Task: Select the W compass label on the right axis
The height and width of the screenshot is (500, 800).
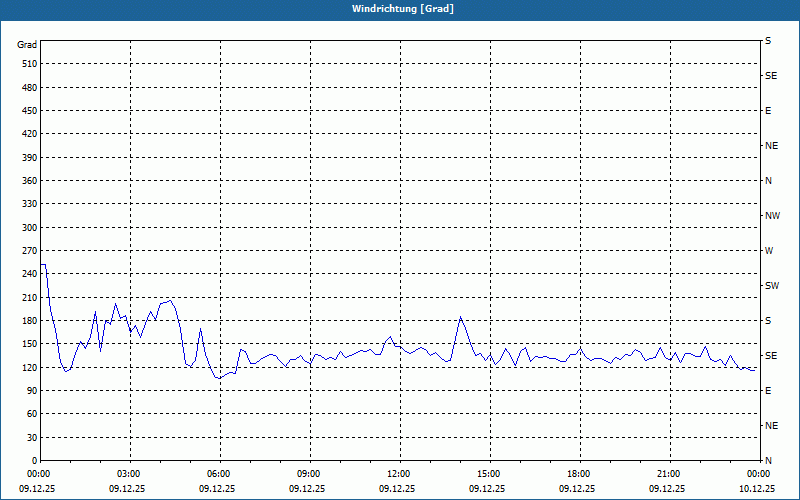Action: tap(769, 251)
